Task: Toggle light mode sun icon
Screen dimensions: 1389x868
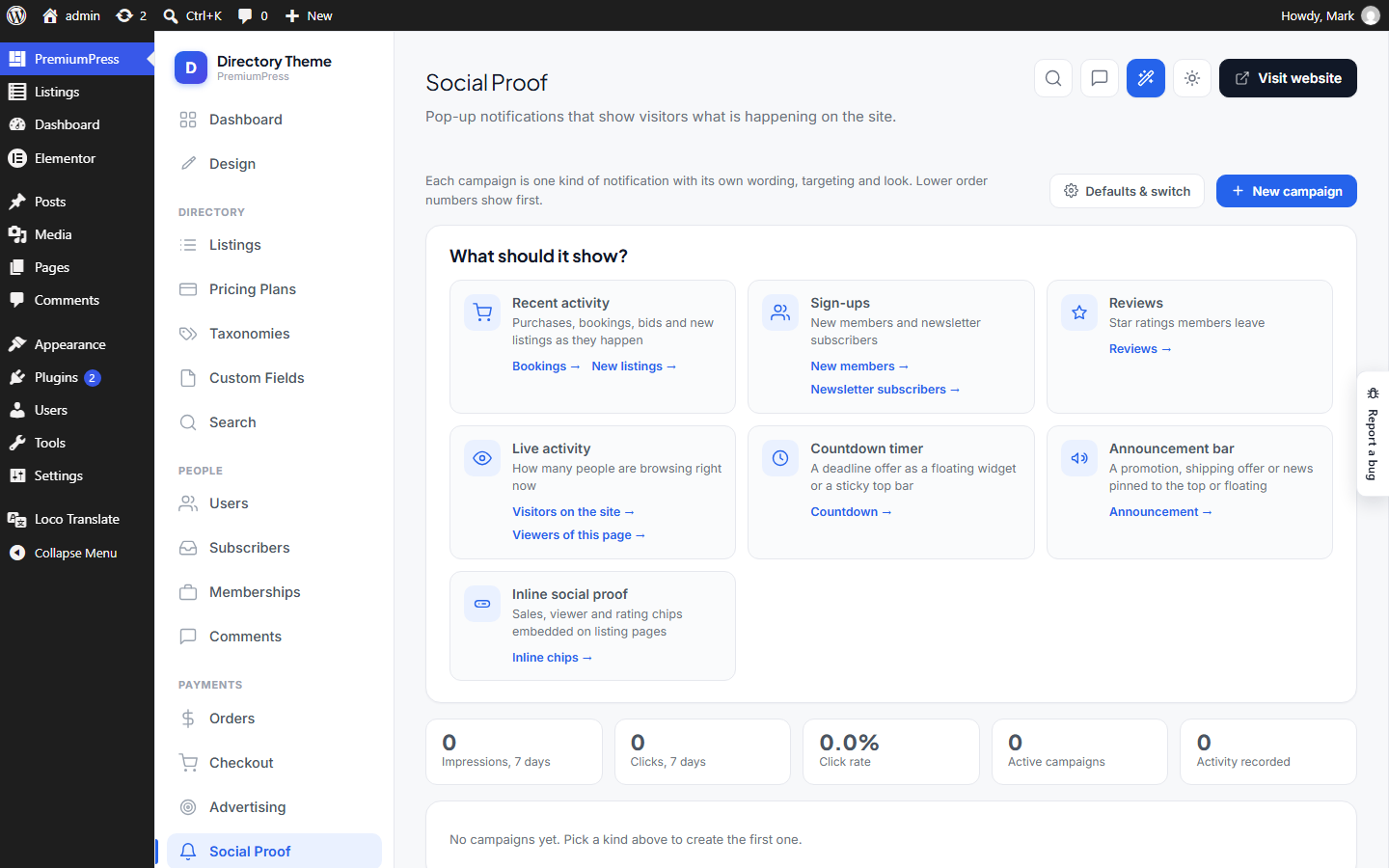Action: pyautogui.click(x=1192, y=78)
